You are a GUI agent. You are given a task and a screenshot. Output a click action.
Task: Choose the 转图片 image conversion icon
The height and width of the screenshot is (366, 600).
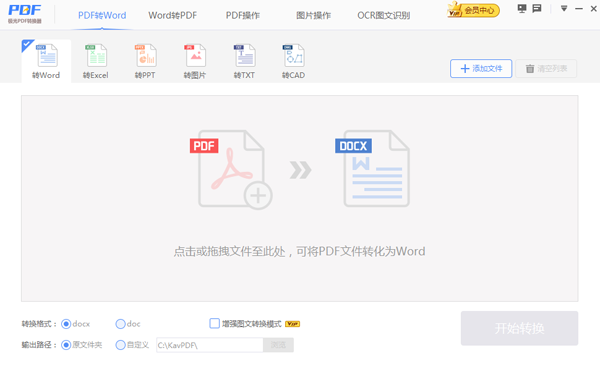[195, 61]
